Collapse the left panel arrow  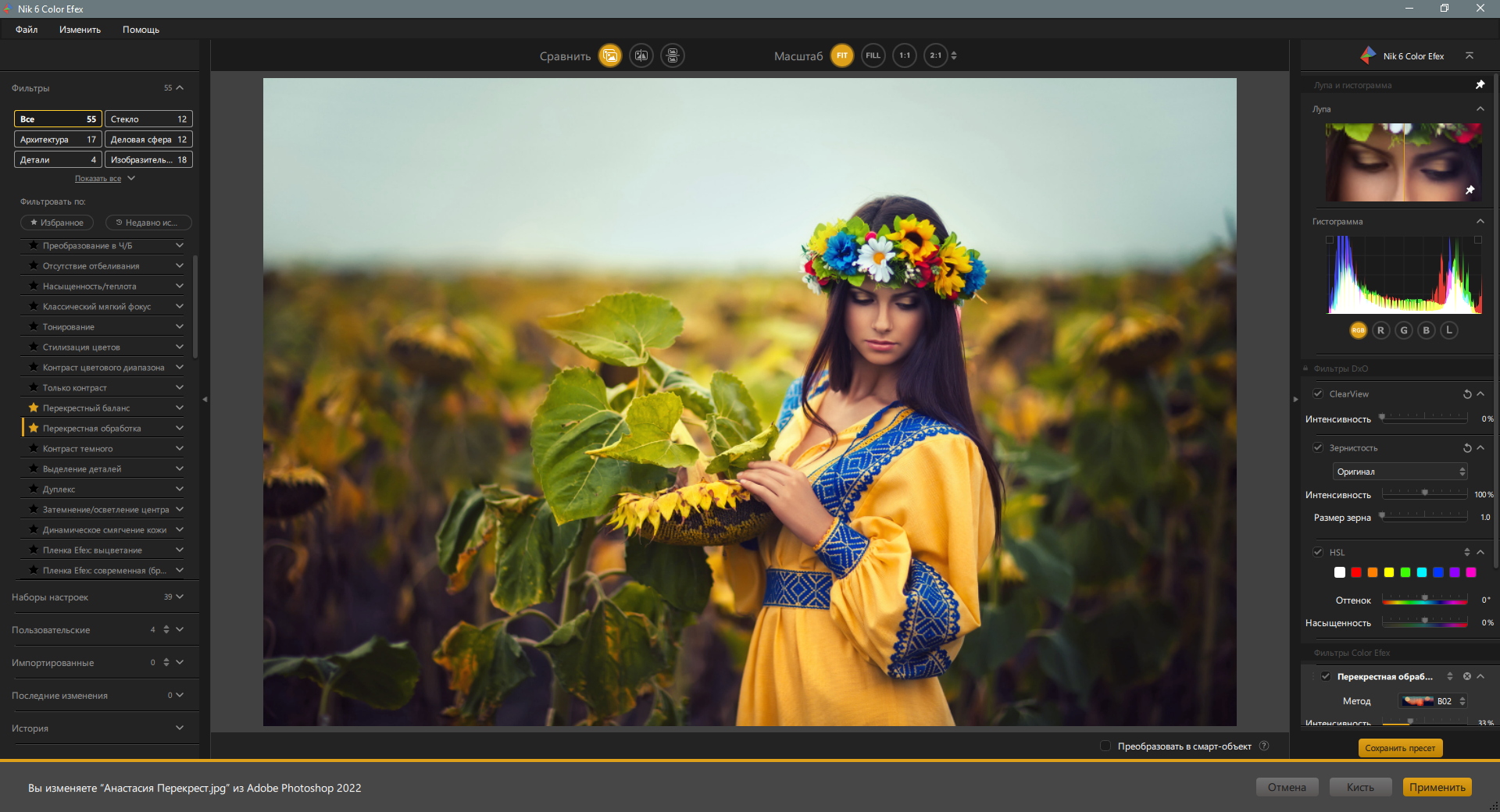click(205, 399)
